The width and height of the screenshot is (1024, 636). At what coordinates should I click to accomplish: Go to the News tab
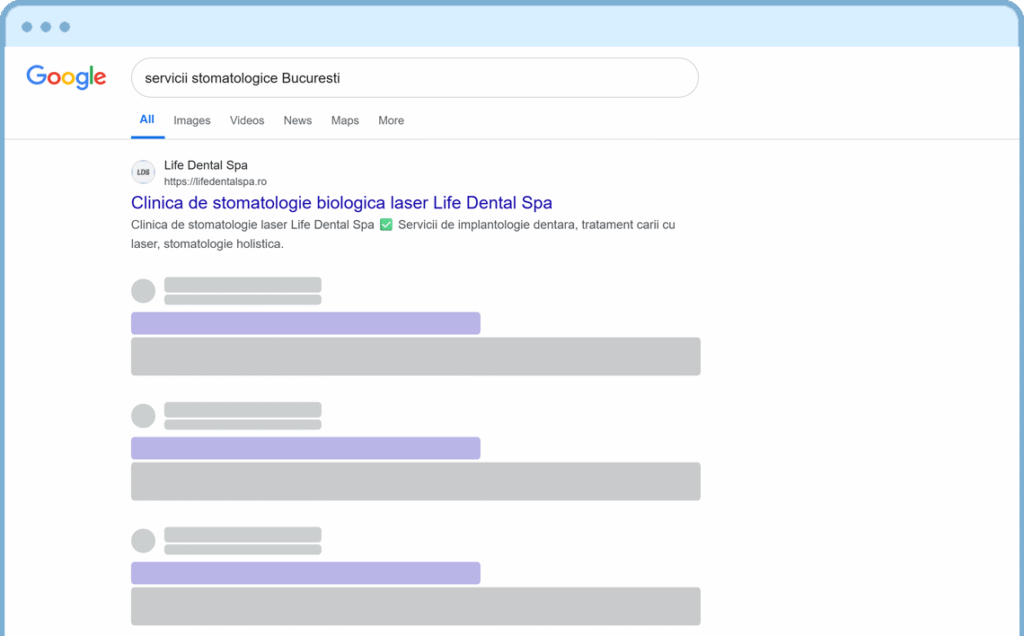point(297,120)
